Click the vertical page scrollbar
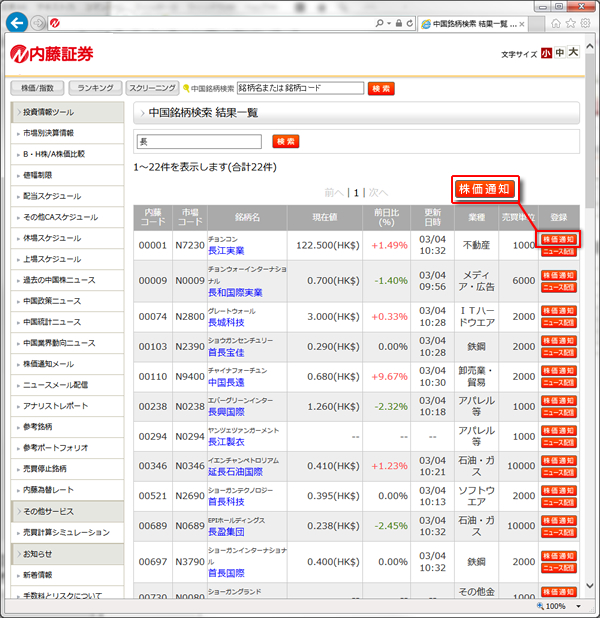Image resolution: width=600 pixels, height=618 pixels. click(x=590, y=350)
